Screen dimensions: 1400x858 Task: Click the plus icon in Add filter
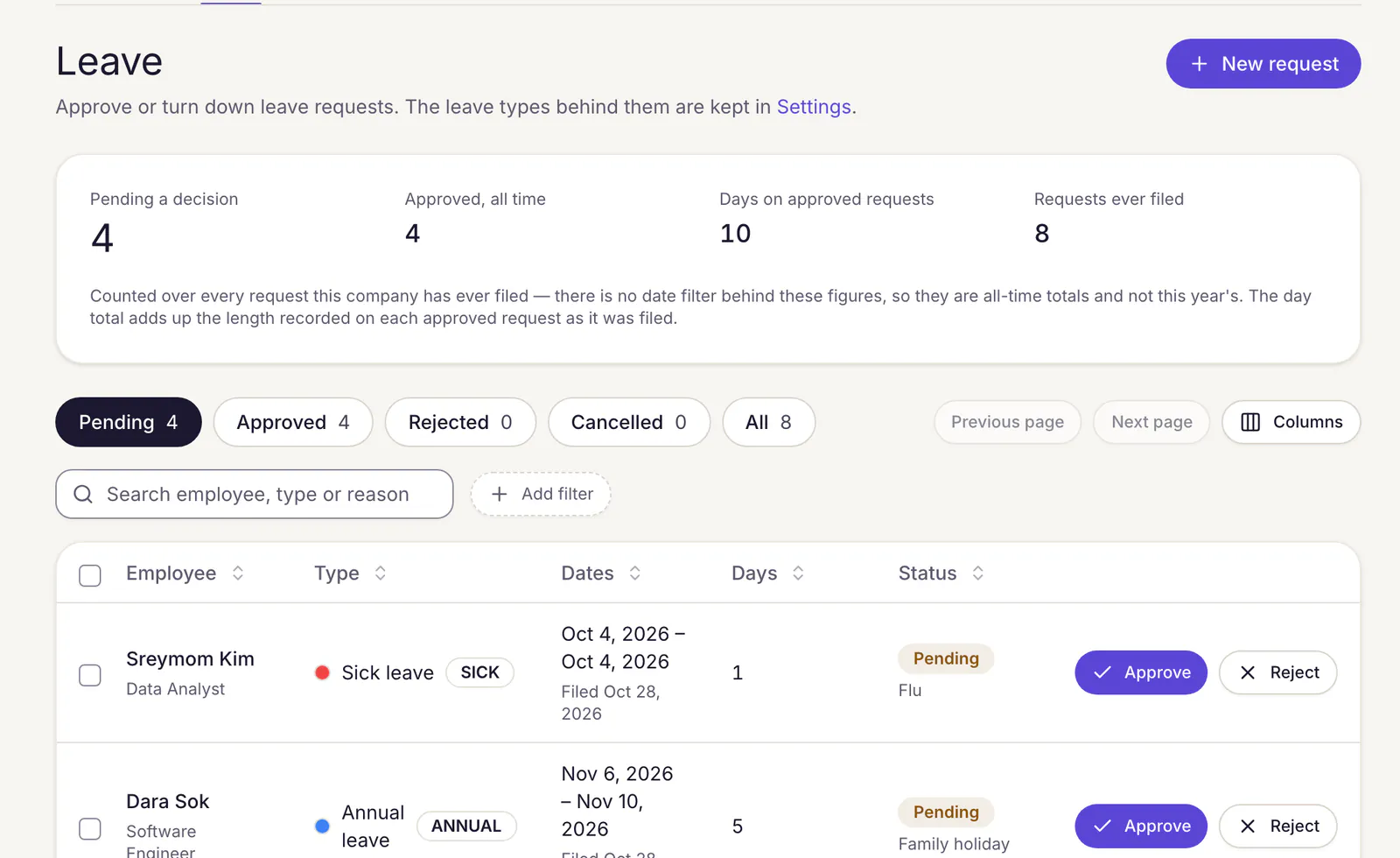(500, 494)
